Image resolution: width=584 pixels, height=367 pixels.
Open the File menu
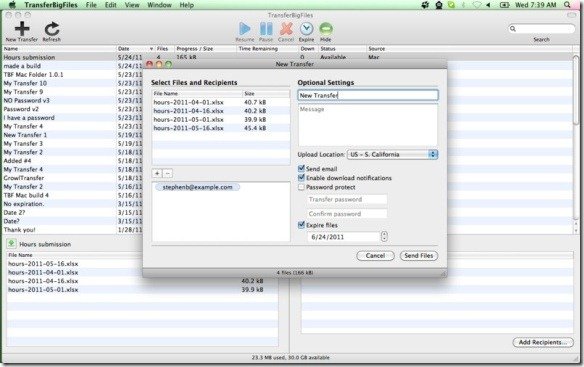pos(91,5)
